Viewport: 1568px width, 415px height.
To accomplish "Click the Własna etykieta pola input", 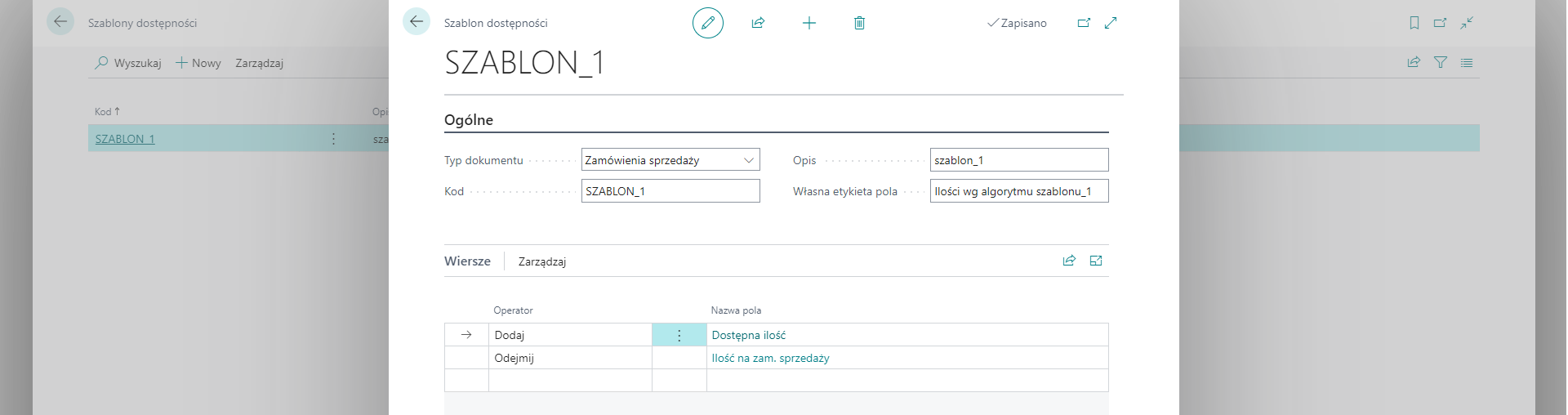I will point(1018,191).
